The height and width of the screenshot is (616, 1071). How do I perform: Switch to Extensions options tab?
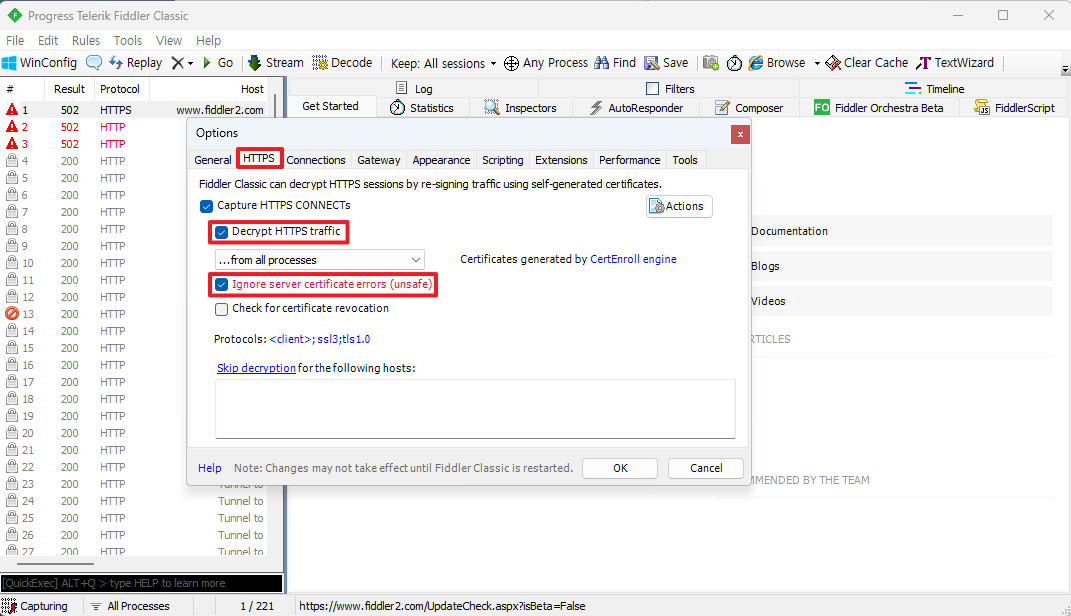(x=561, y=160)
